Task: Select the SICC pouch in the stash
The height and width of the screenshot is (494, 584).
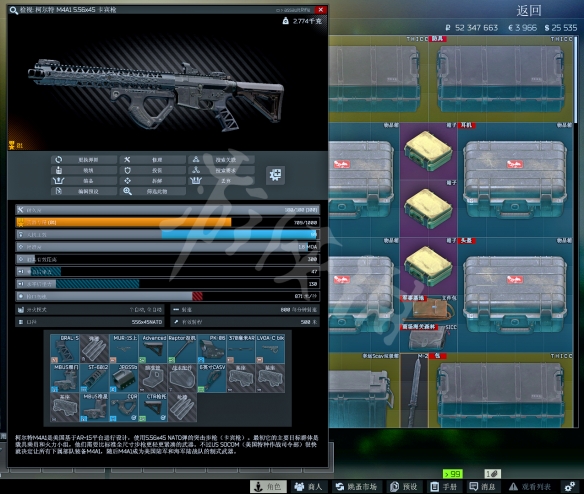Action: coord(428,338)
